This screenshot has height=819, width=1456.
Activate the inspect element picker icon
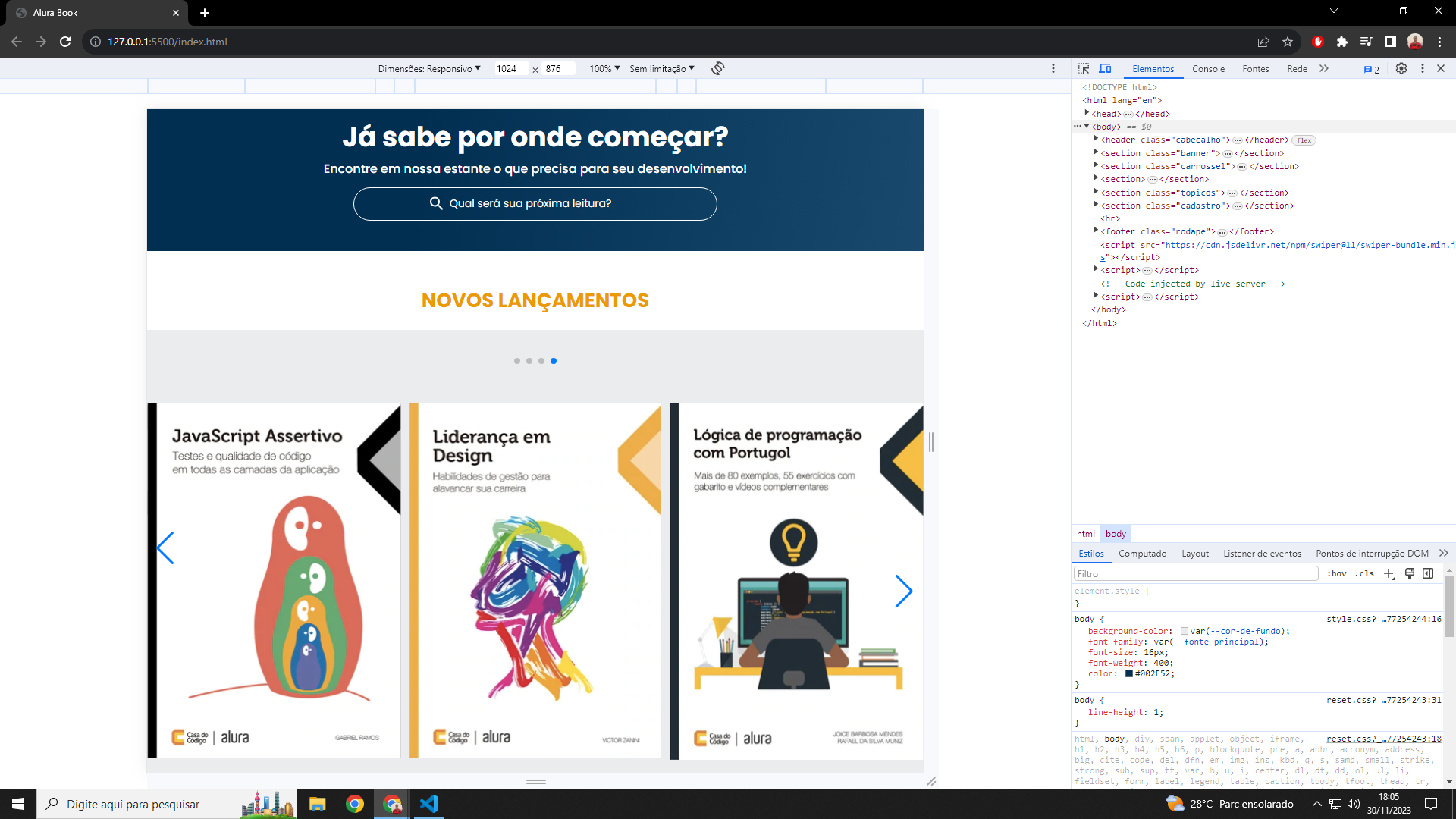point(1084,68)
